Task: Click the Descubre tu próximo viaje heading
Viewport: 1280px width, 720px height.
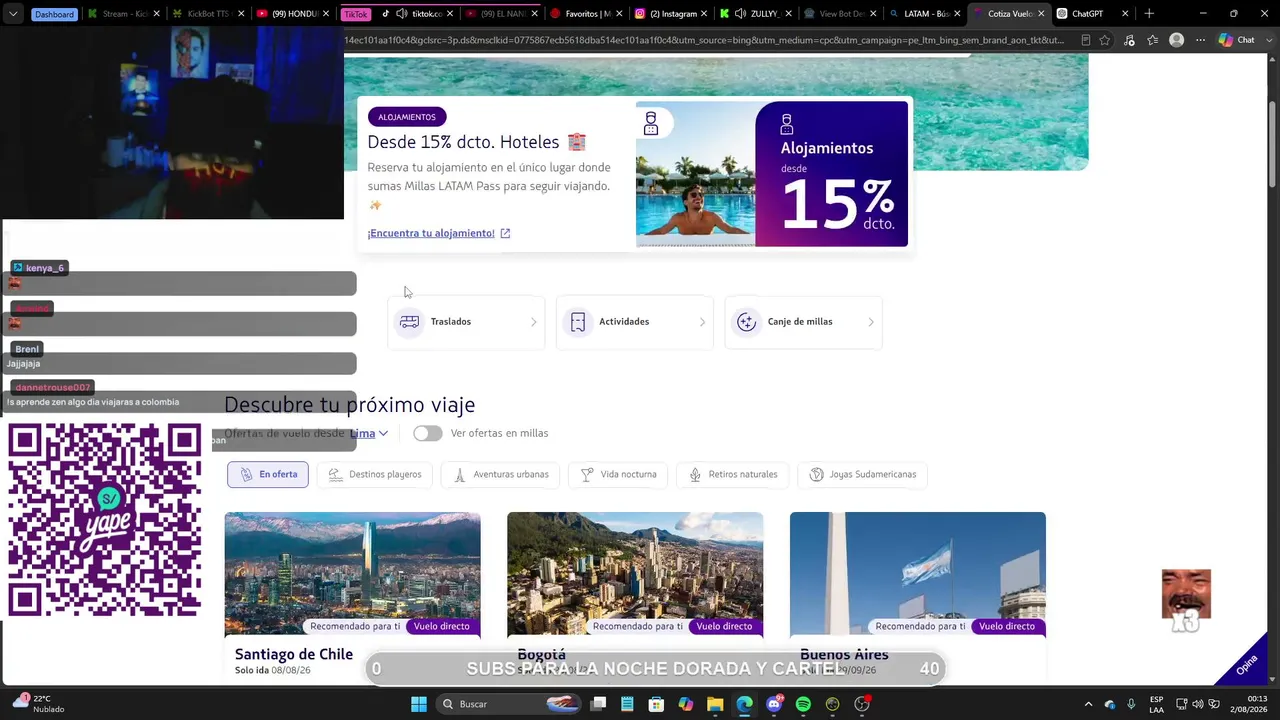Action: (x=349, y=405)
